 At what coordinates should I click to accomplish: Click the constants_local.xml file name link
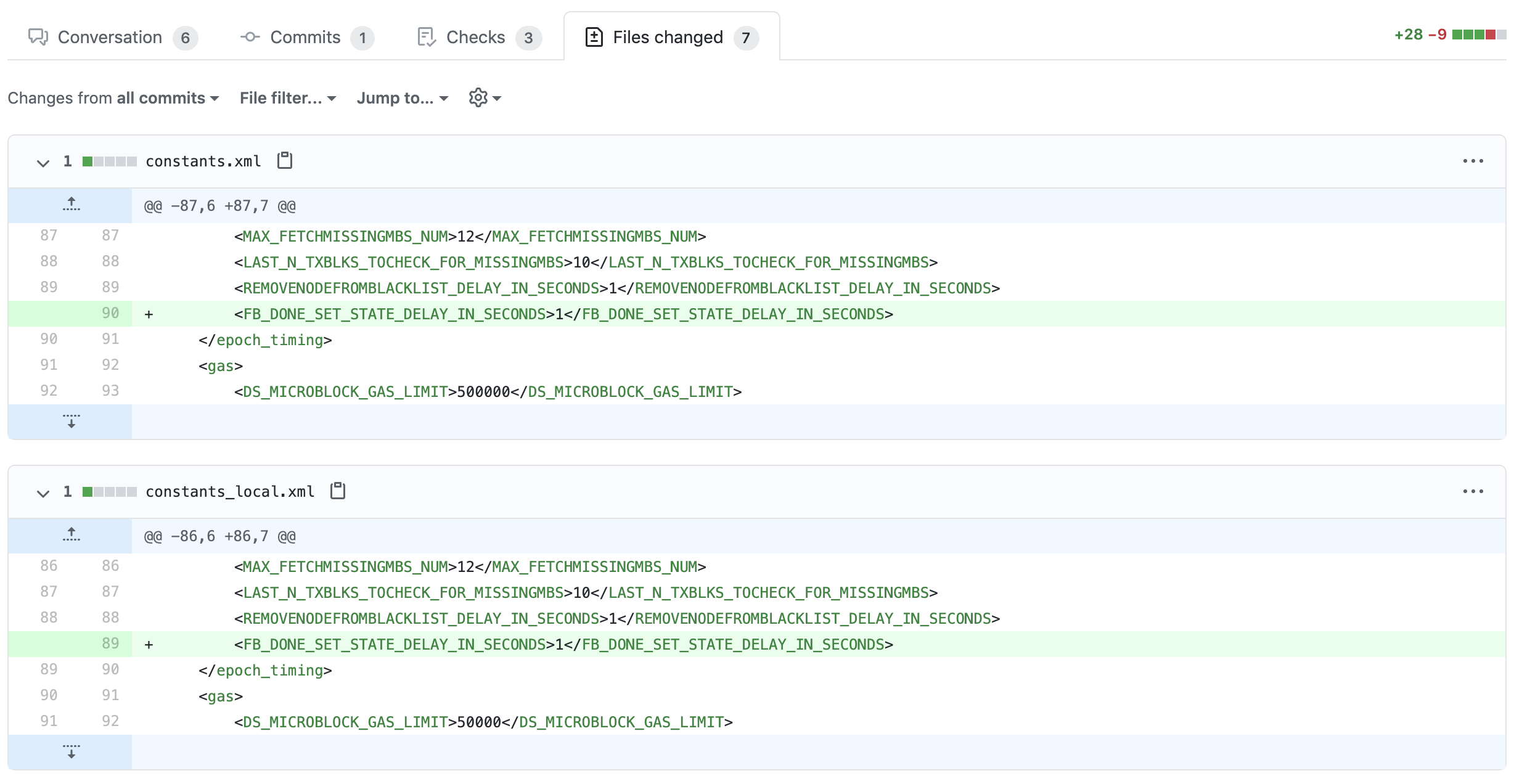point(229,492)
